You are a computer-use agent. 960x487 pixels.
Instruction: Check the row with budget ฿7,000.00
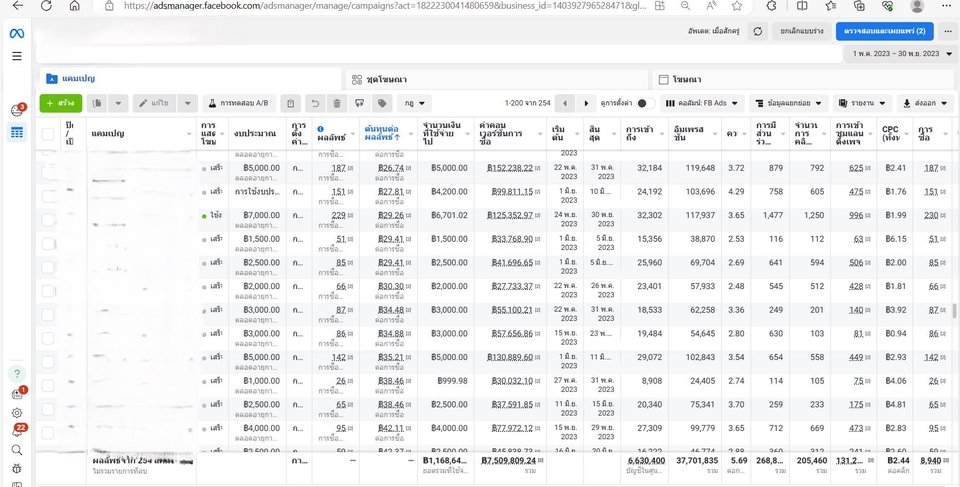(48, 220)
